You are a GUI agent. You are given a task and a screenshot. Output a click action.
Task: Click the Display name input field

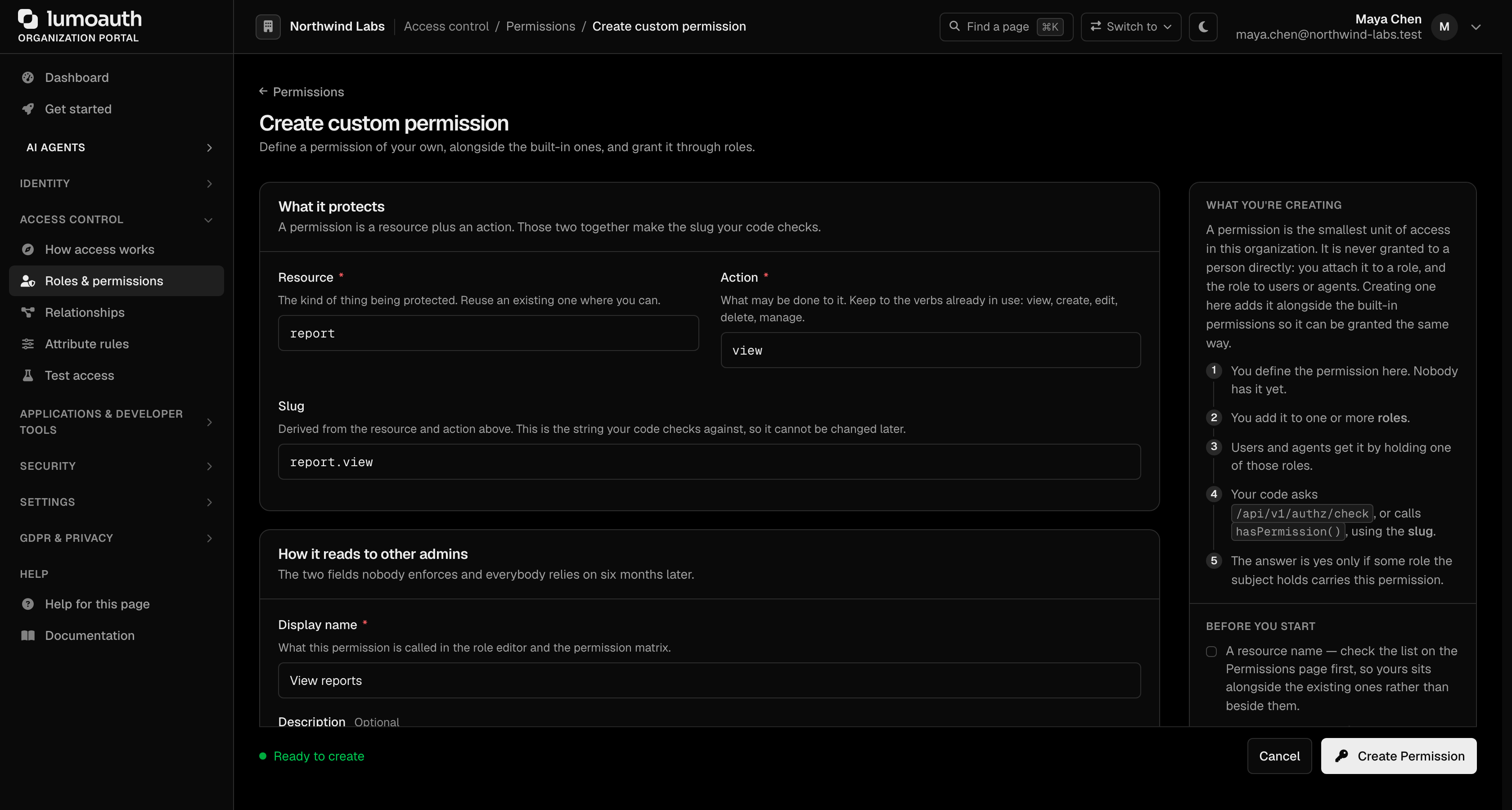pyautogui.click(x=709, y=680)
